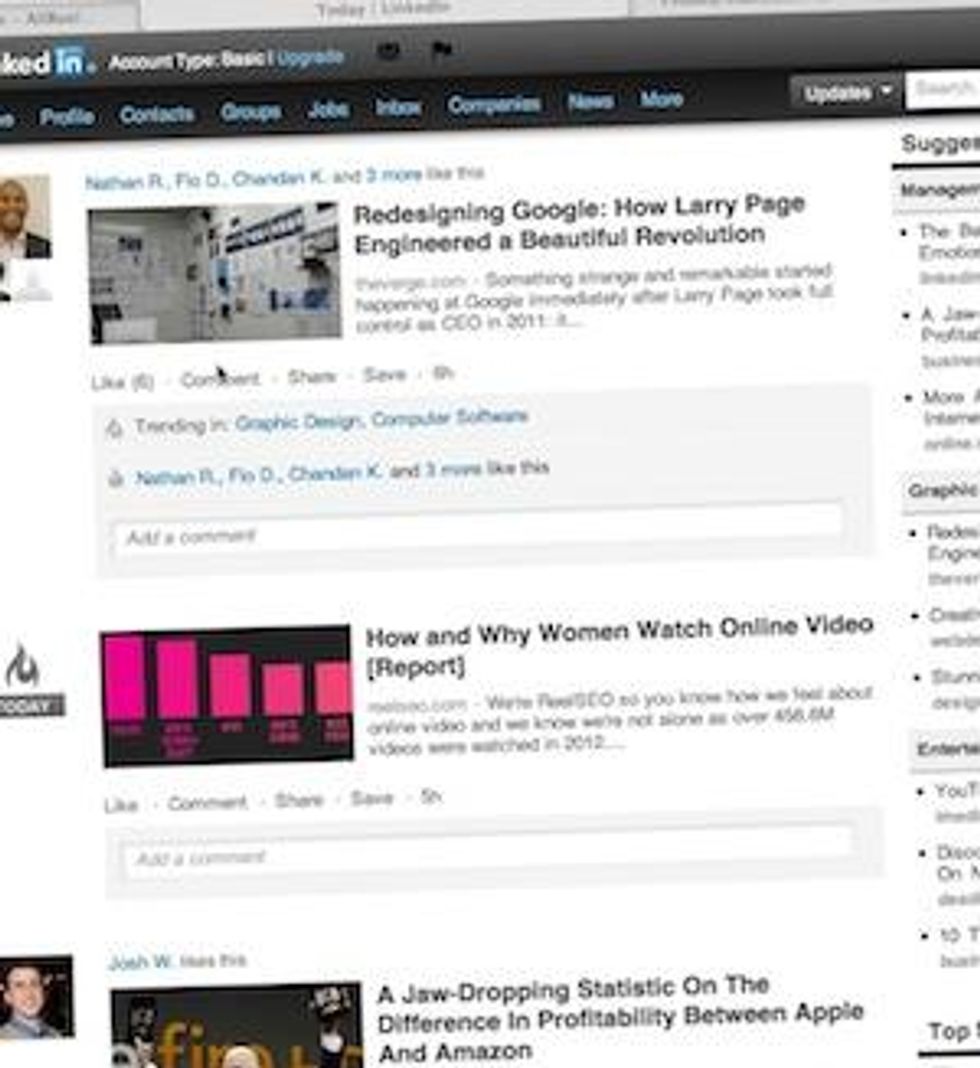Save the Redesigning Google post
Screen dimensions: 980x1068
[x=385, y=375]
